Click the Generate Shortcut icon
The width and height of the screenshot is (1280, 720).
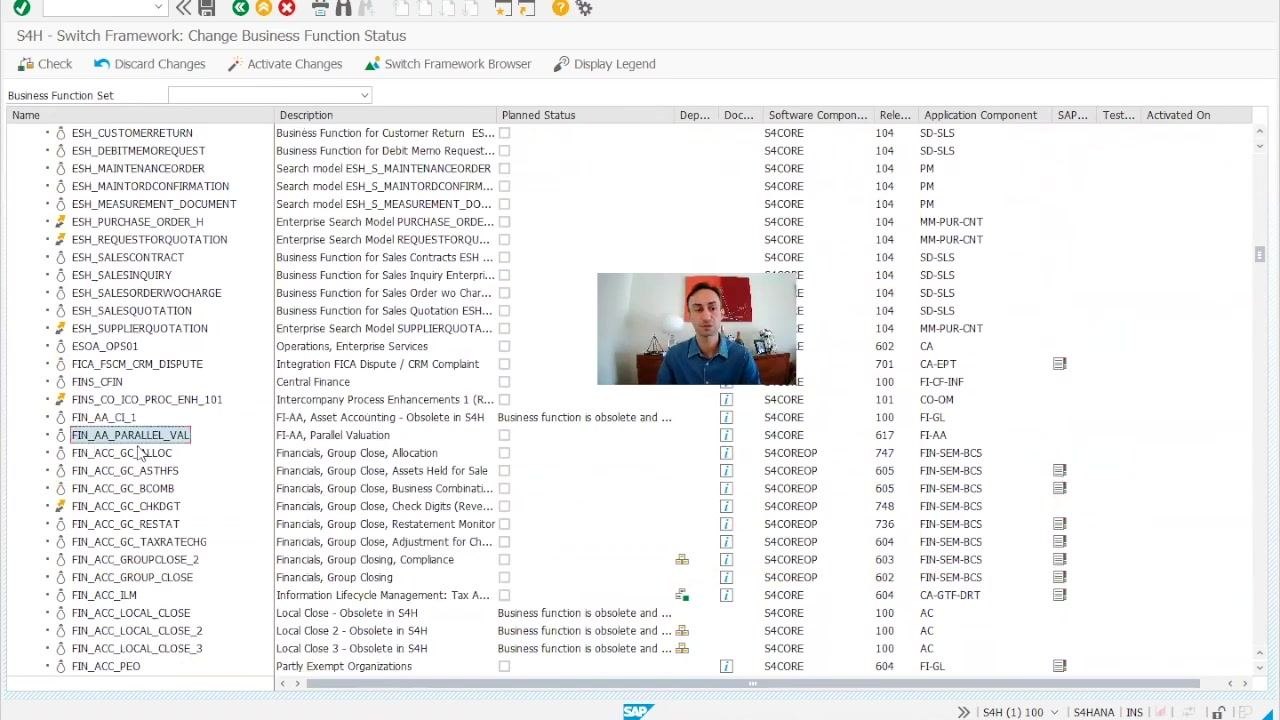pos(526,8)
